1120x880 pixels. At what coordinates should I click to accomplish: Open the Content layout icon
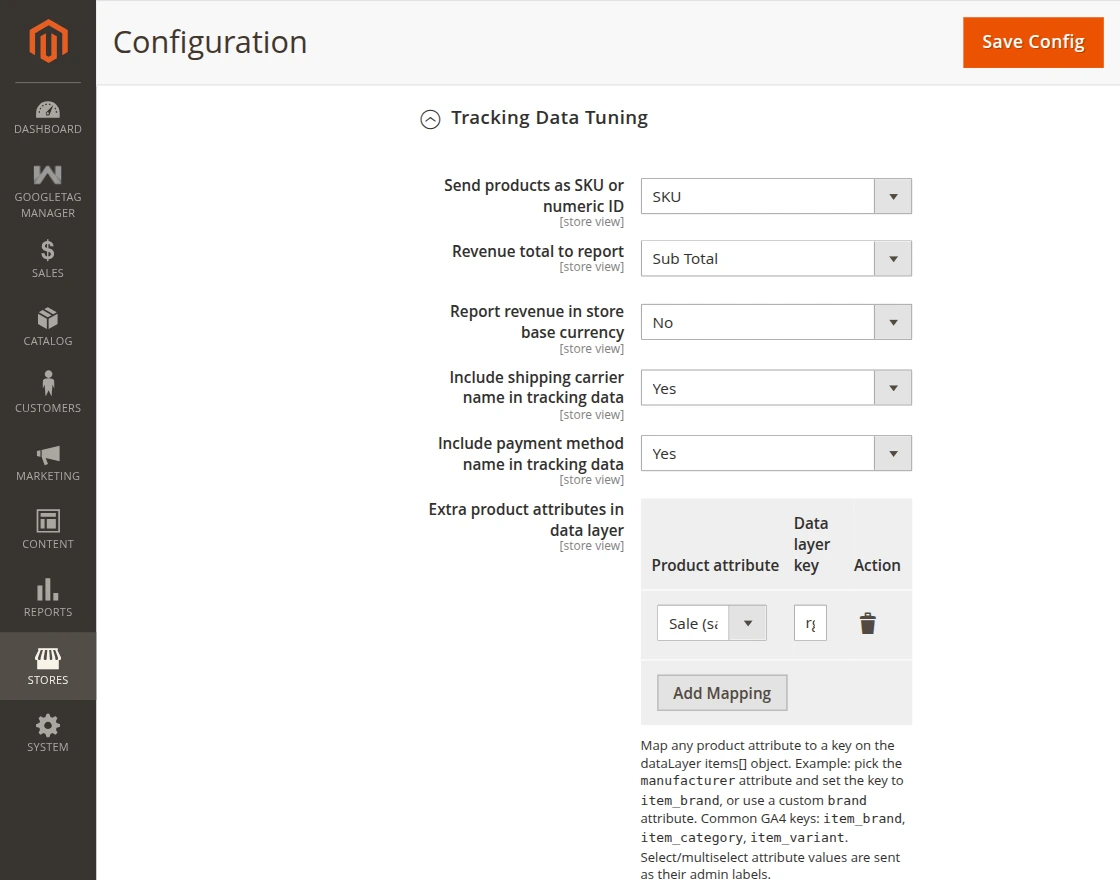48,521
